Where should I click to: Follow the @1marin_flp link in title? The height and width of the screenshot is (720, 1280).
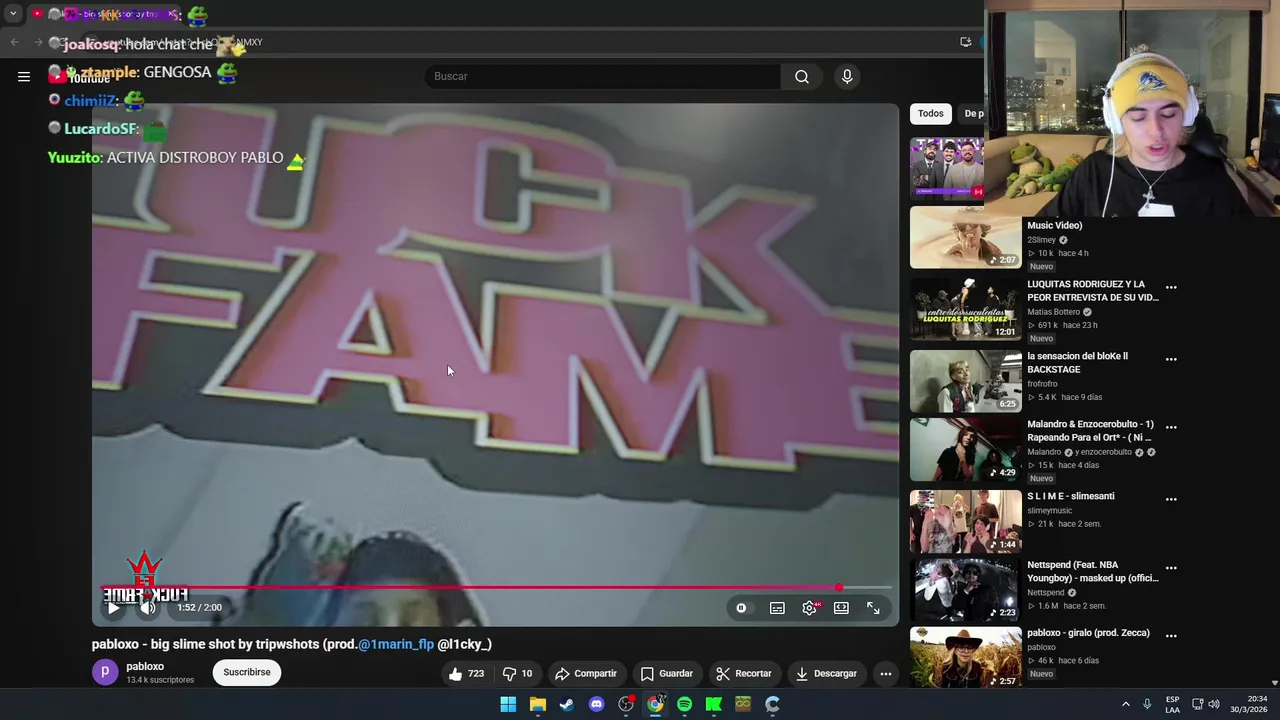pyautogui.click(x=396, y=644)
